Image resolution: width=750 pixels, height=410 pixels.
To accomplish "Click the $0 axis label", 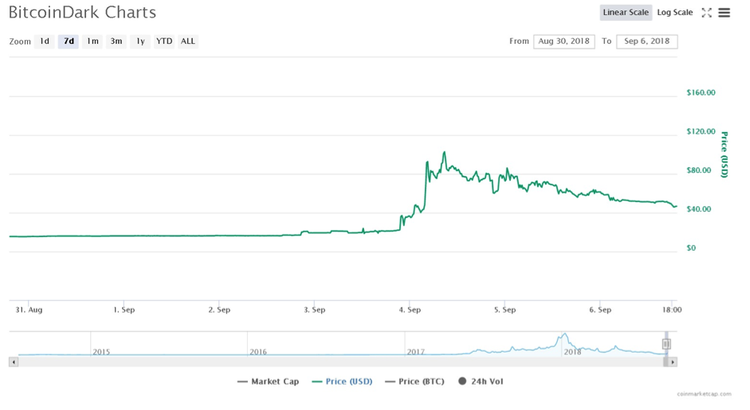I will pyautogui.click(x=691, y=248).
